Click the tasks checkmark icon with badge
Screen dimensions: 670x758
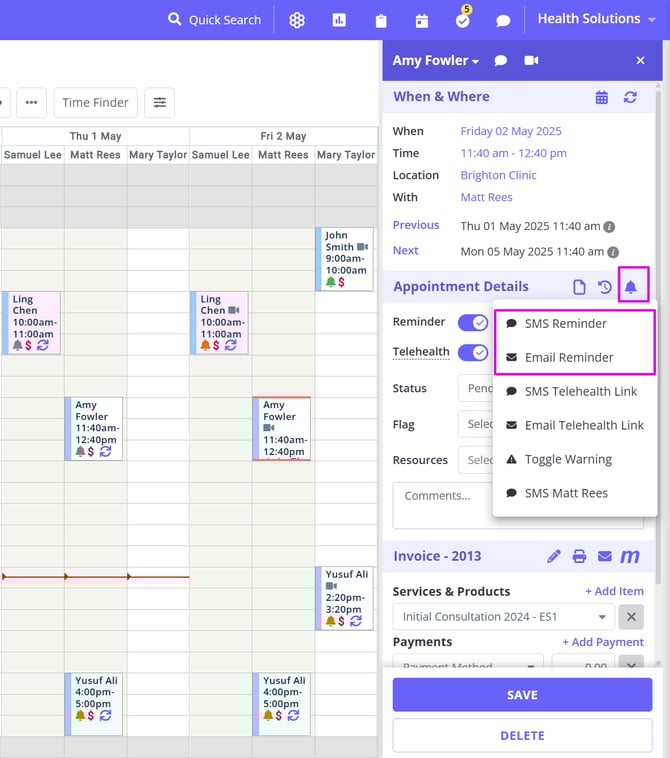point(462,20)
